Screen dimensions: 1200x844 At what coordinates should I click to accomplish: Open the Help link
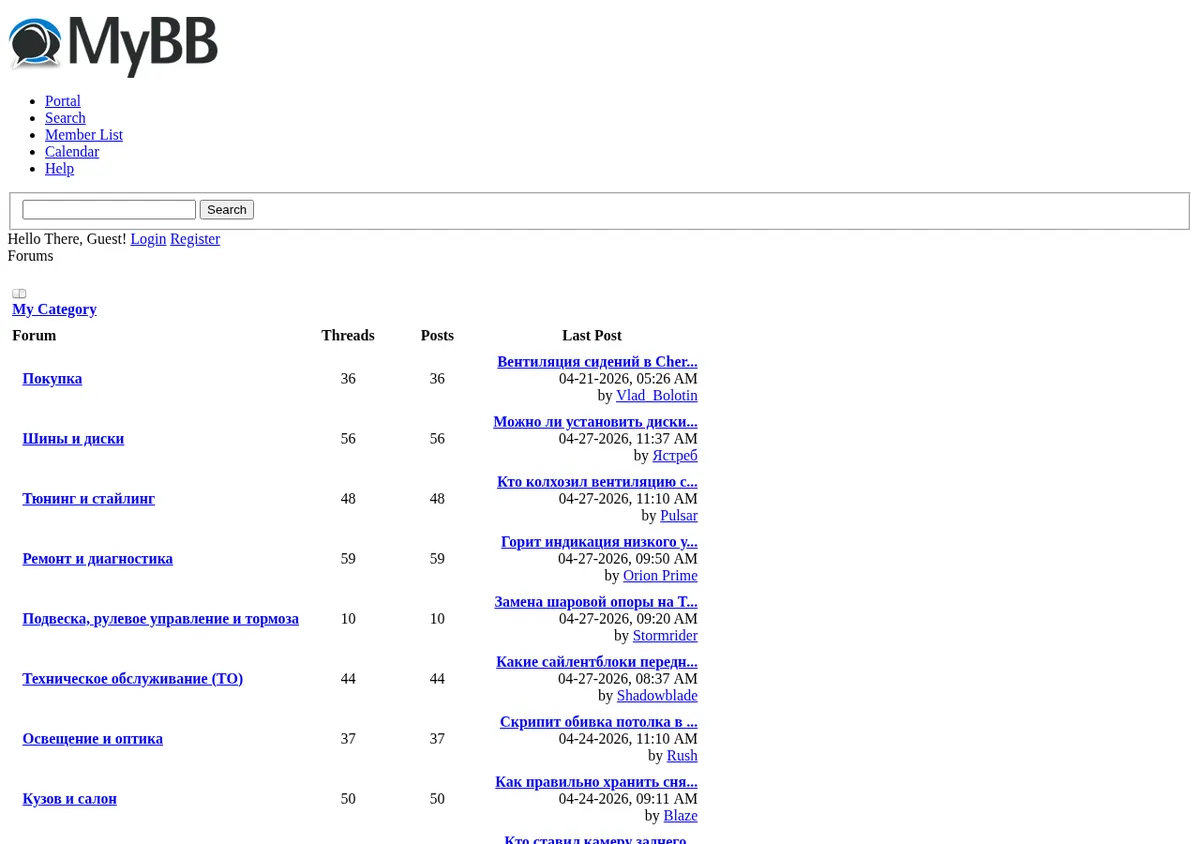point(59,169)
